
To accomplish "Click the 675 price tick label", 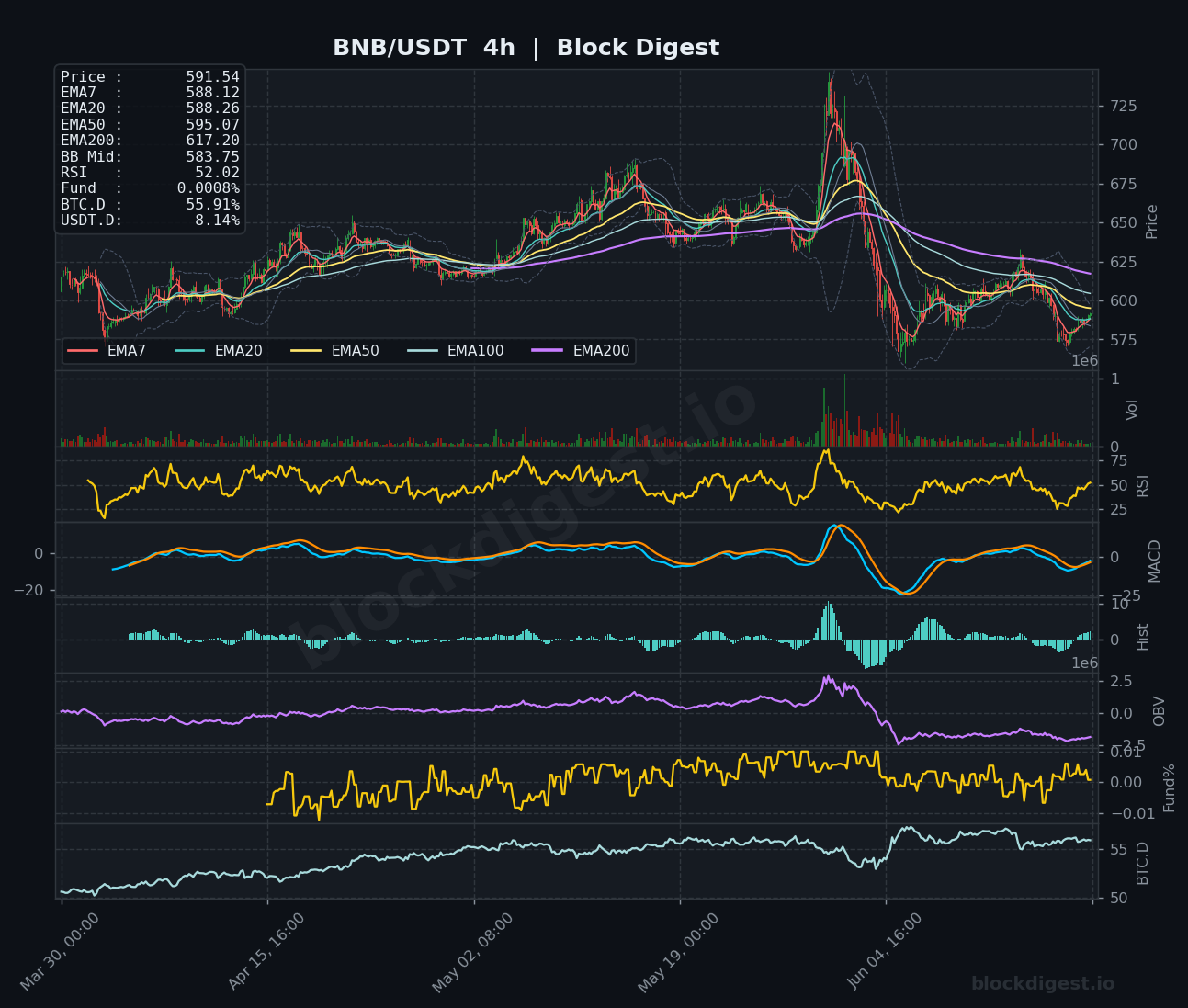I will 1122,185.
